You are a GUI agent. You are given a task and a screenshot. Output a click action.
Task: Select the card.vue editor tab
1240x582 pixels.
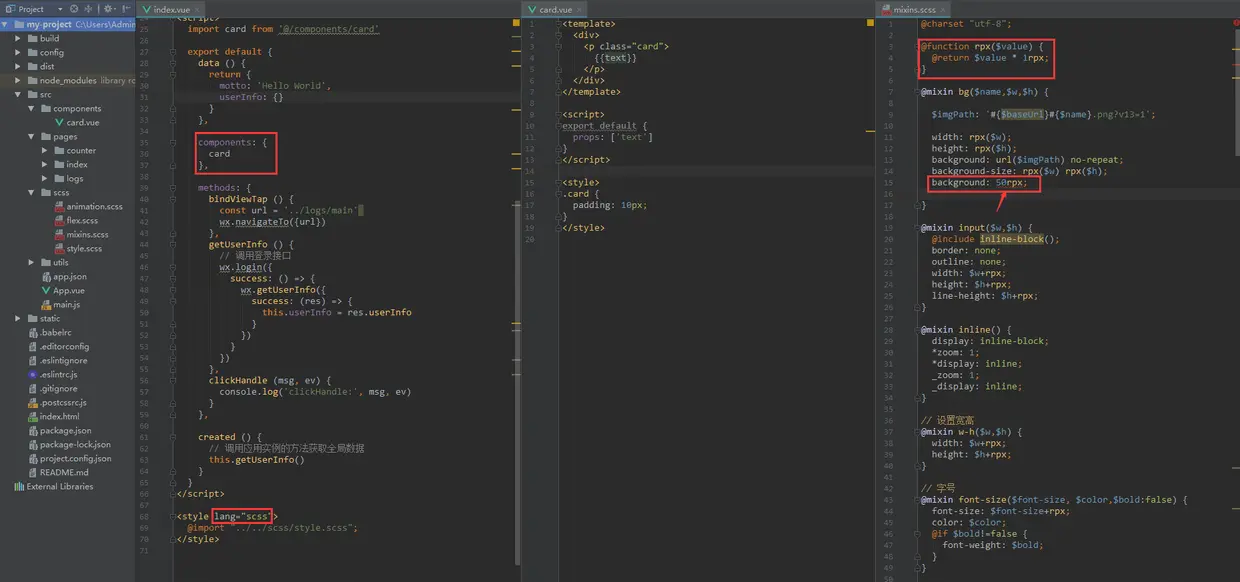tap(555, 10)
